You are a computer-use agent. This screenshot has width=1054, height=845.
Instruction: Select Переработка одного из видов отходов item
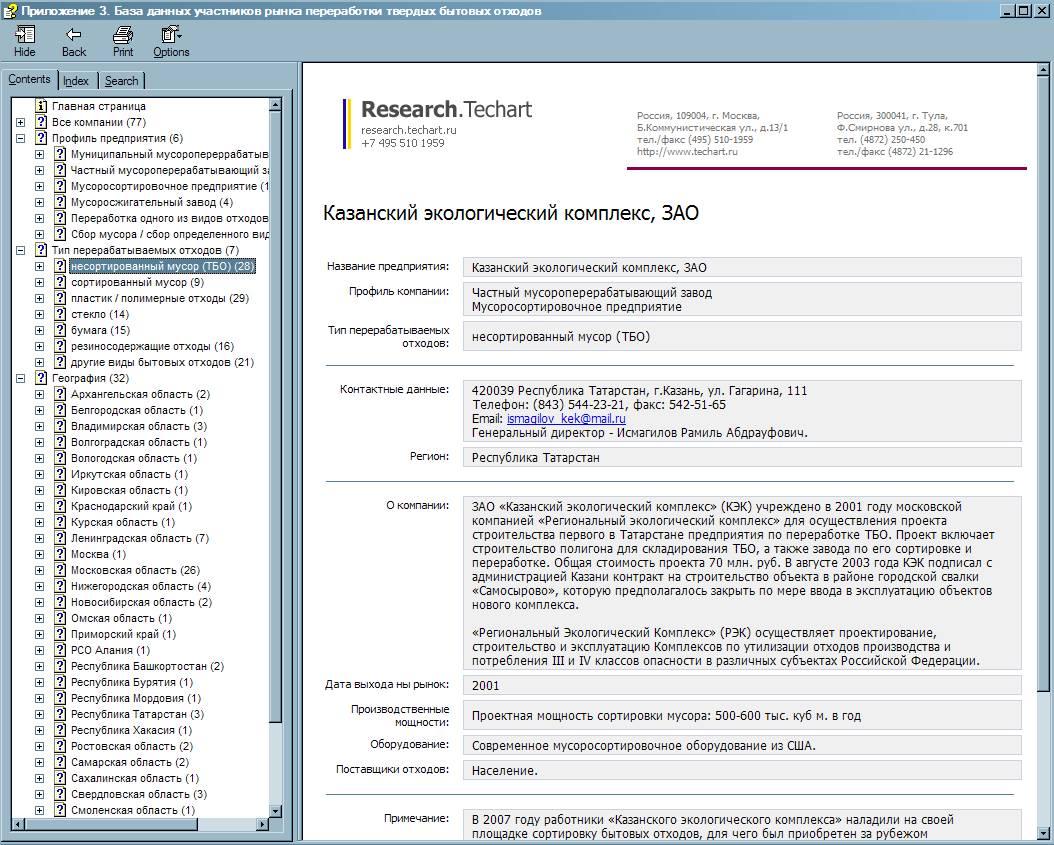(169, 218)
